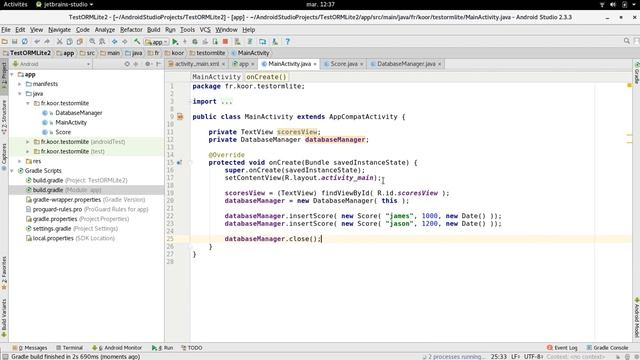
Task: Toggle the Structure side panel
Action: 4,118
